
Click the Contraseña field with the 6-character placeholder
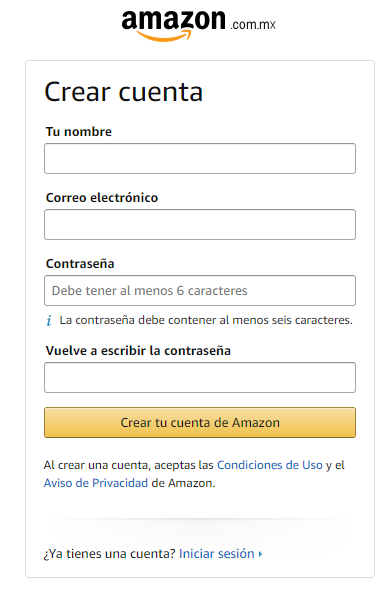click(200, 291)
